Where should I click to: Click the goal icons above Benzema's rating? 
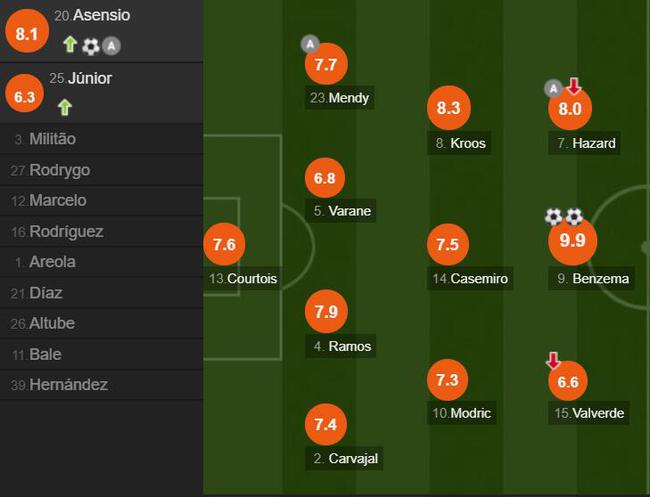pos(563,216)
